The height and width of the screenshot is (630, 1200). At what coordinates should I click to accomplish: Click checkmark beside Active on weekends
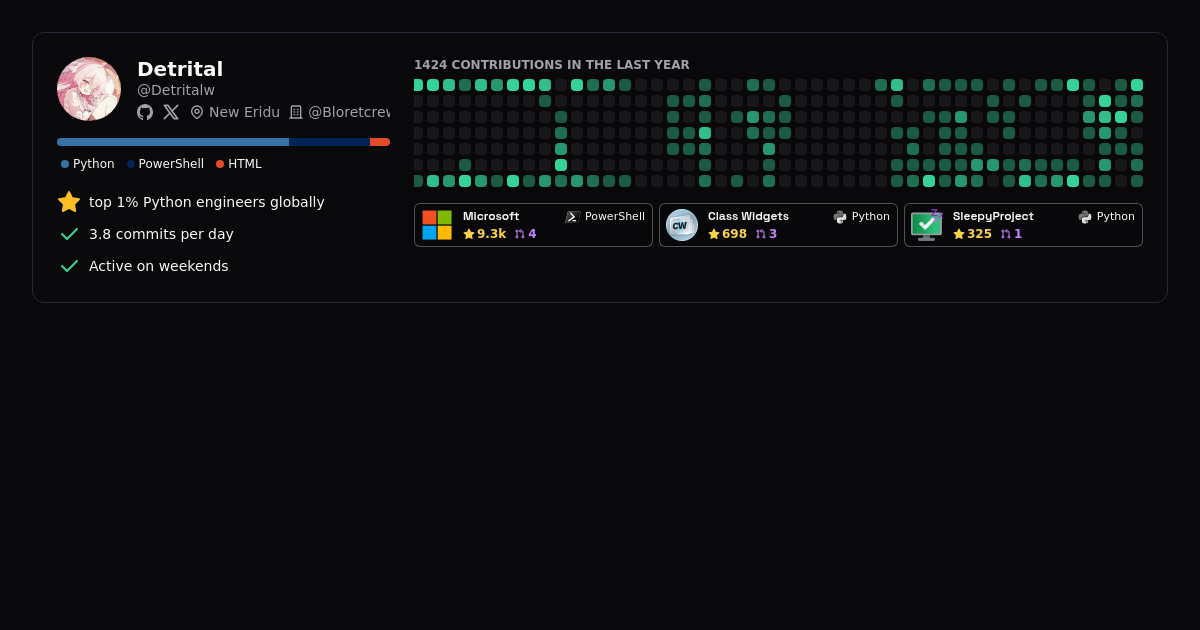(69, 266)
